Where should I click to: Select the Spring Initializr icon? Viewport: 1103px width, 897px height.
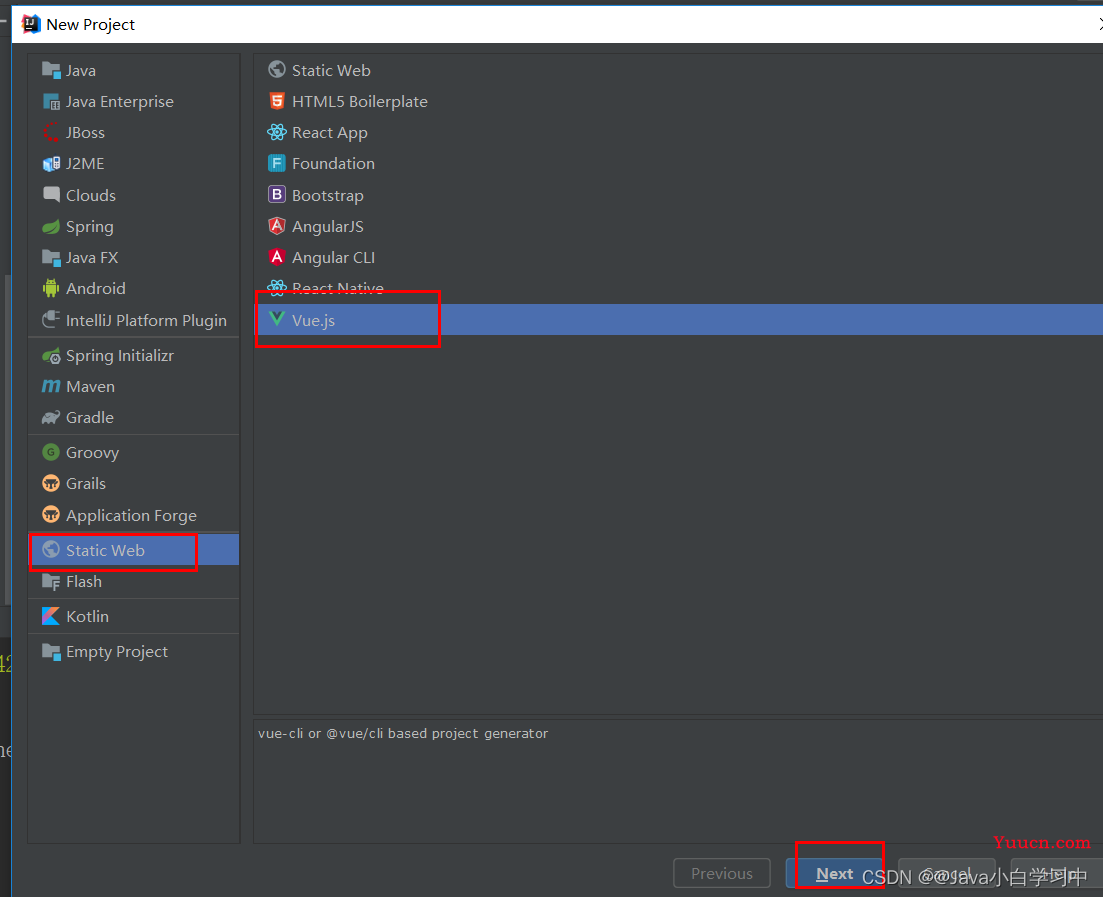click(51, 356)
